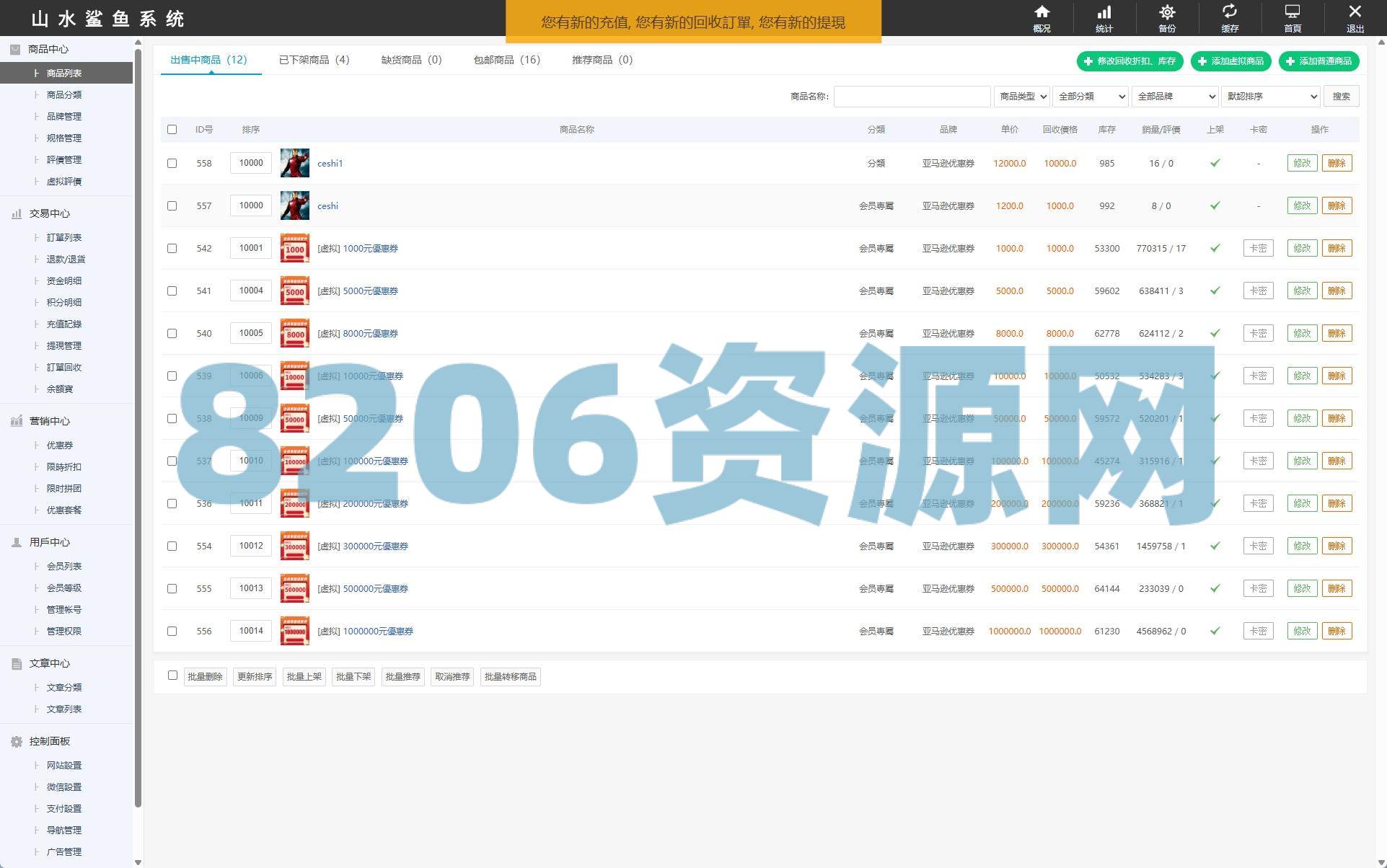Toggle the select-all checkbox in table header
1387x868 pixels.
[172, 130]
